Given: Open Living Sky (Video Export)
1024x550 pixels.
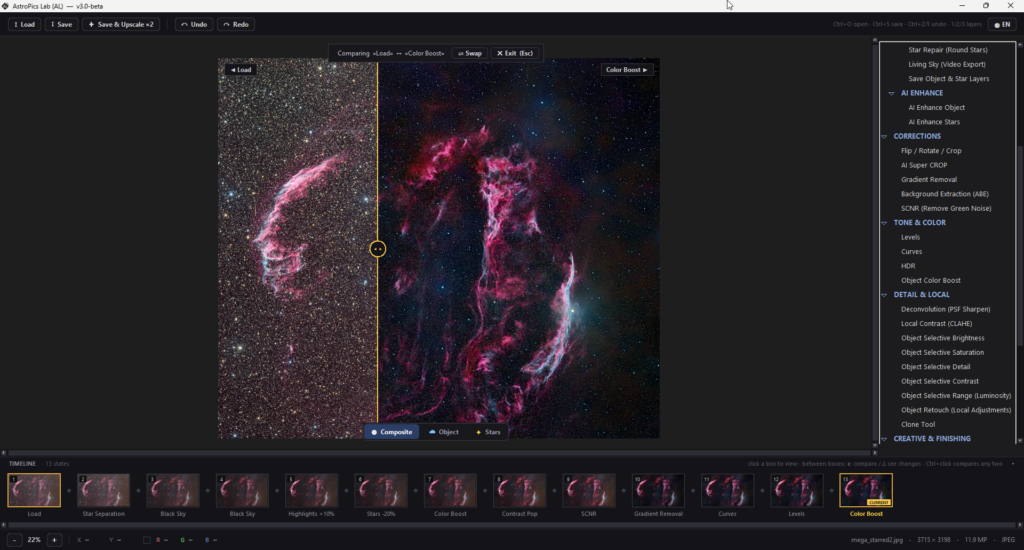Looking at the screenshot, I should click(x=947, y=64).
